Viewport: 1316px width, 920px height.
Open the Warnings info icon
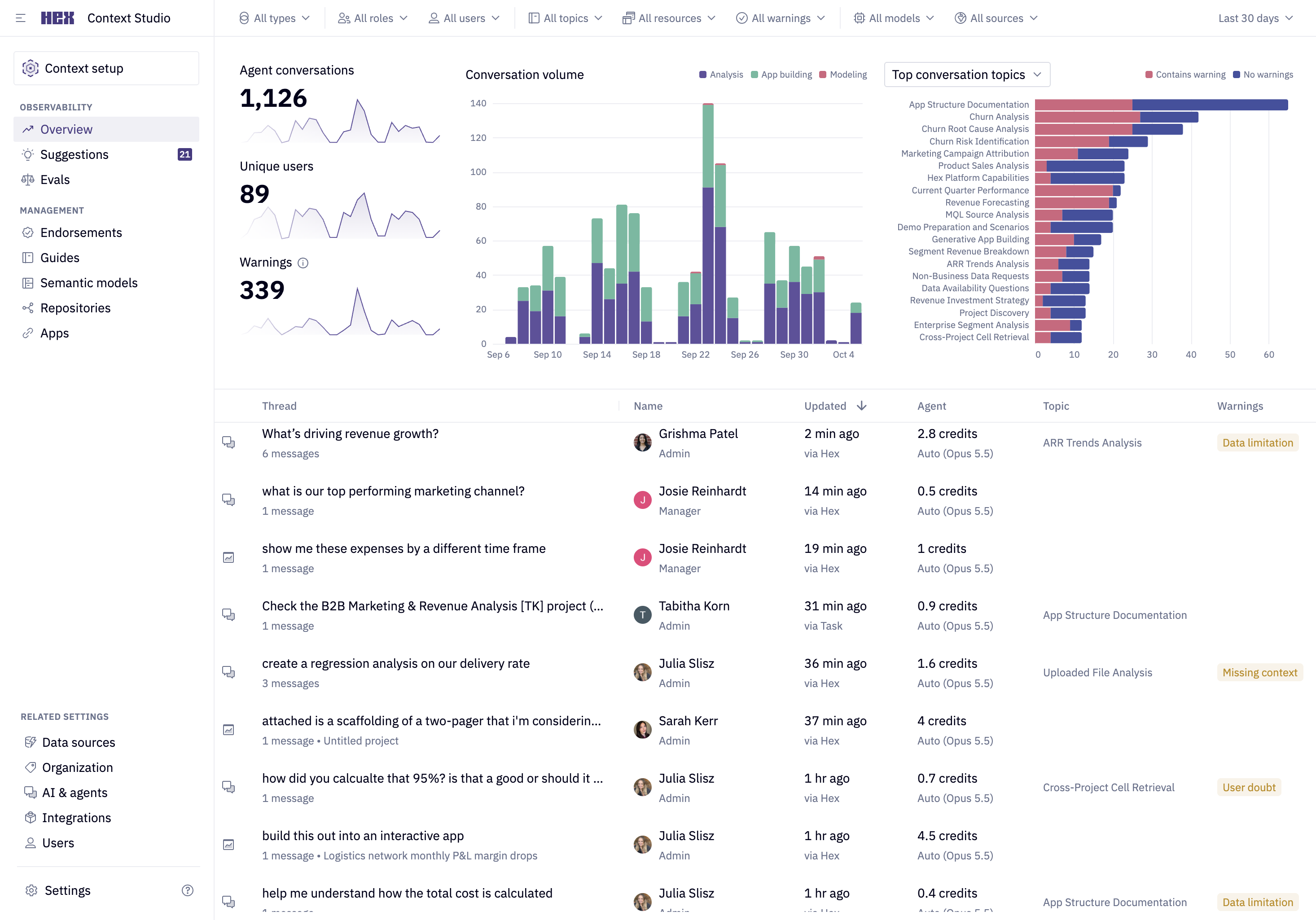303,263
